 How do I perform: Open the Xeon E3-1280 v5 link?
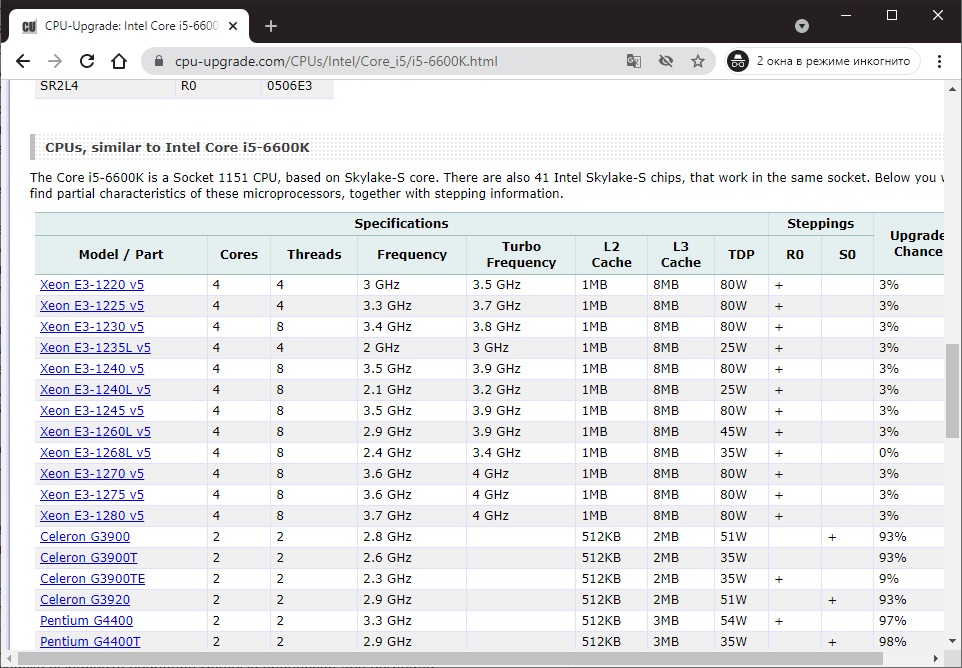tap(92, 516)
